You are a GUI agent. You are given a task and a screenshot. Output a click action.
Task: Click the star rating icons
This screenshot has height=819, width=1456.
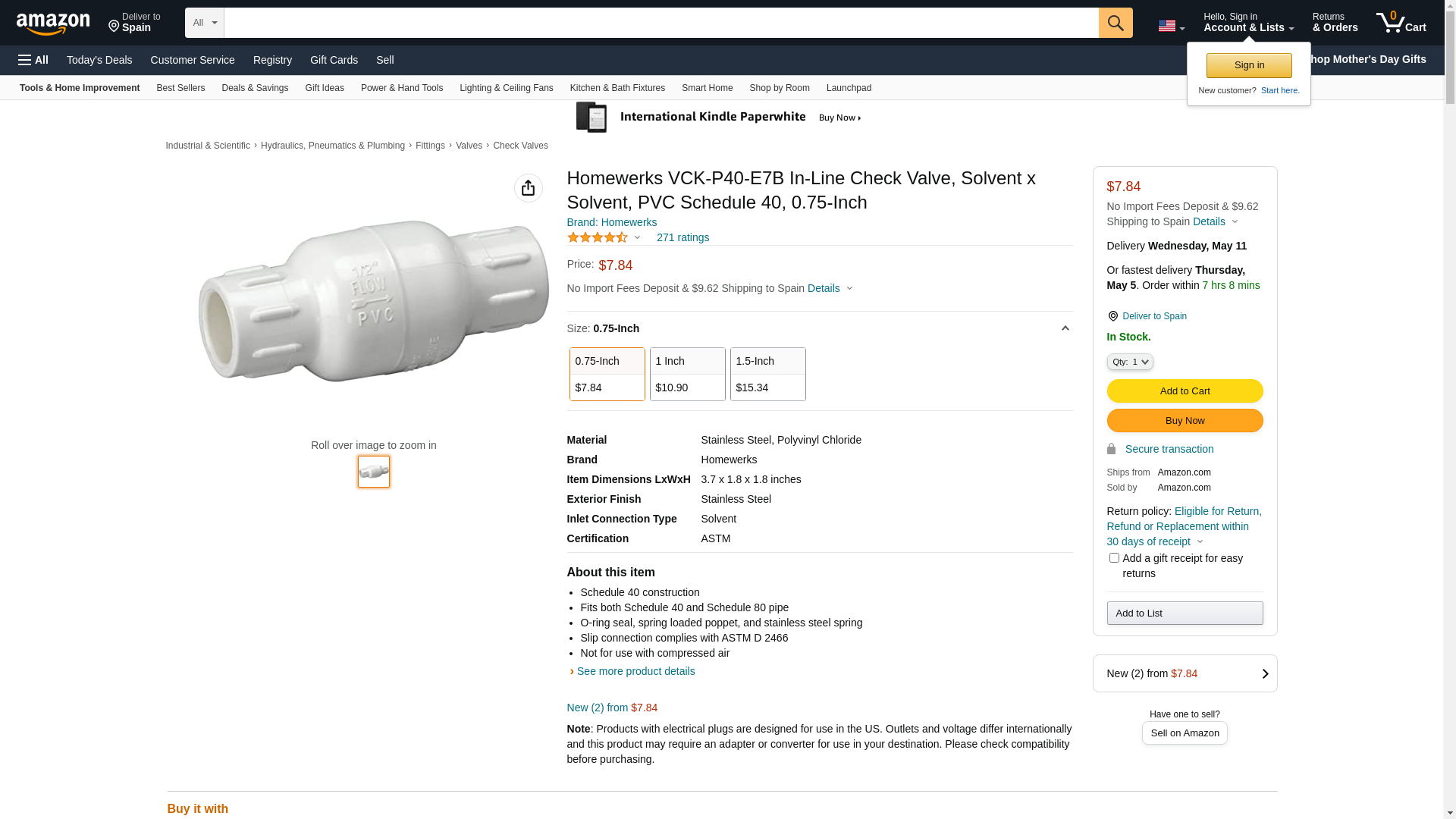(x=598, y=237)
